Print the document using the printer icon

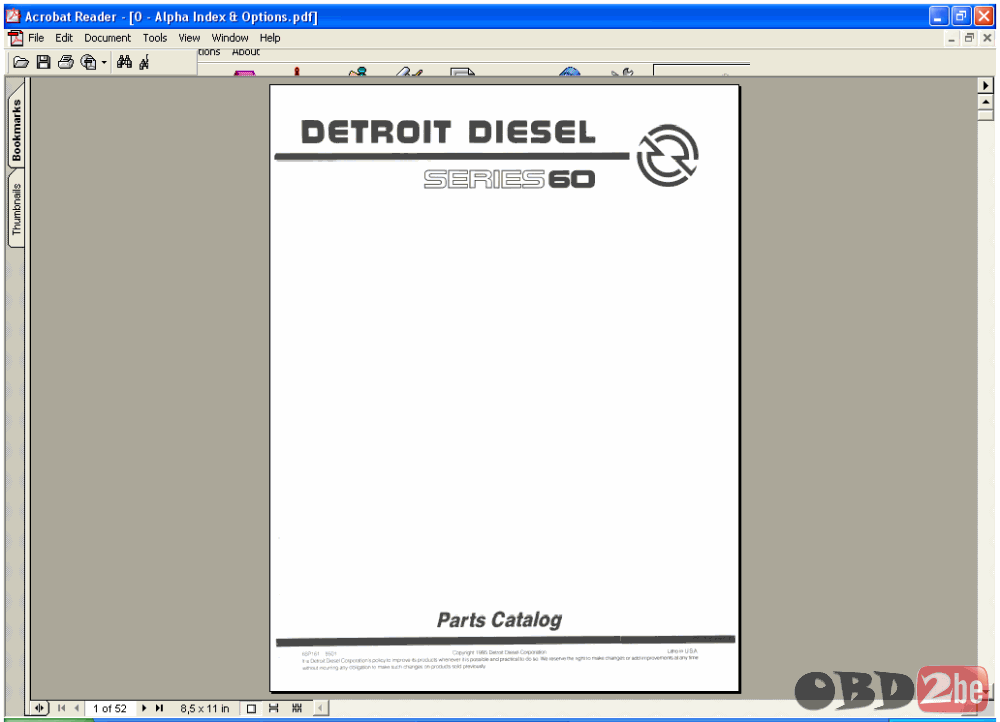tap(66, 62)
